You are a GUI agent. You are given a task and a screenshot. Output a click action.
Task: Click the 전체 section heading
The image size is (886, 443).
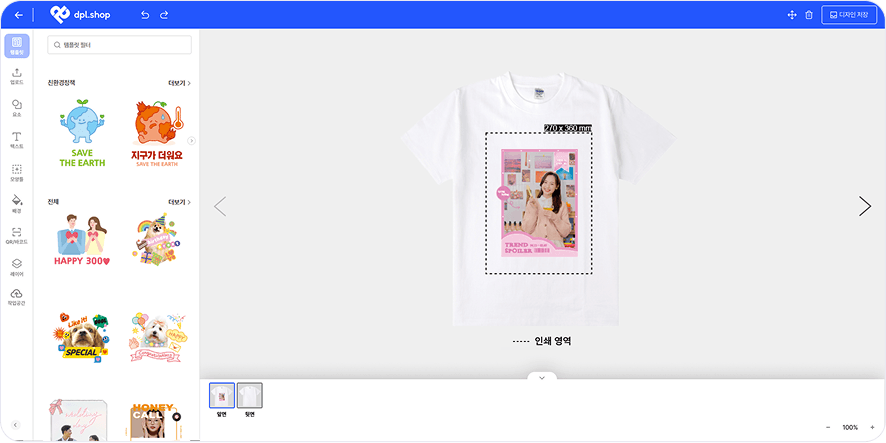click(53, 202)
